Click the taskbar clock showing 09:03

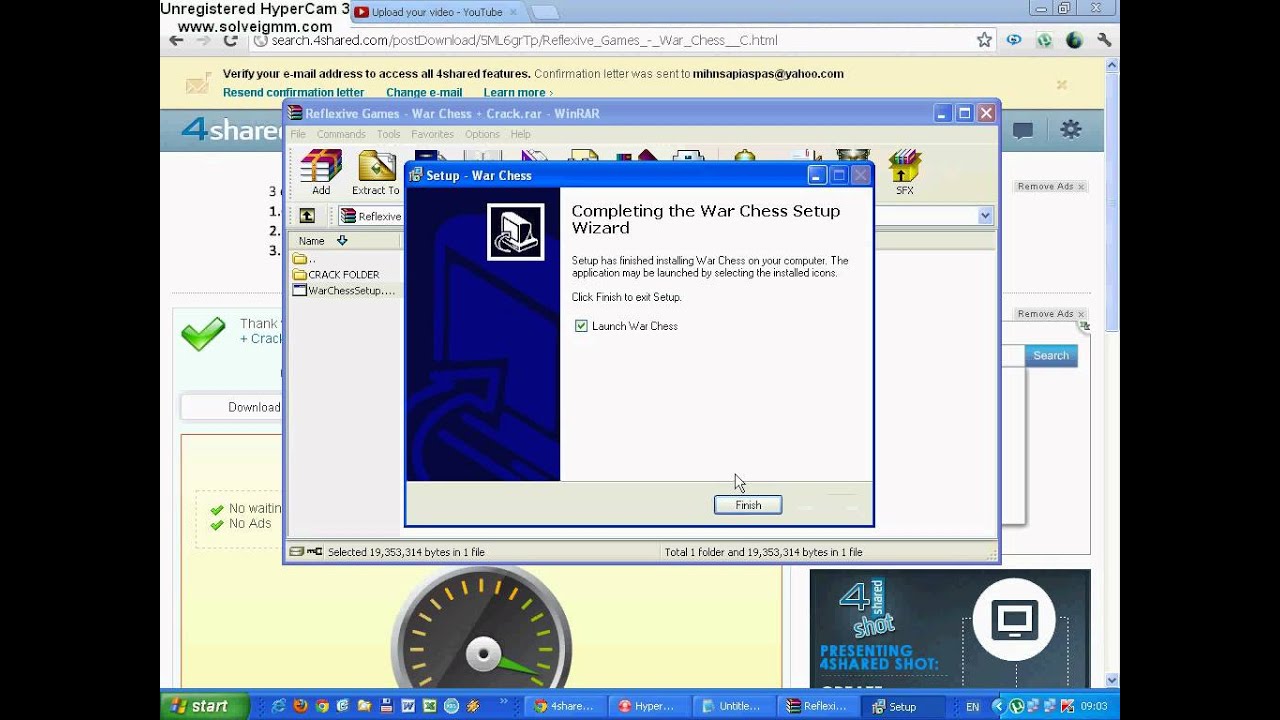click(x=1094, y=706)
